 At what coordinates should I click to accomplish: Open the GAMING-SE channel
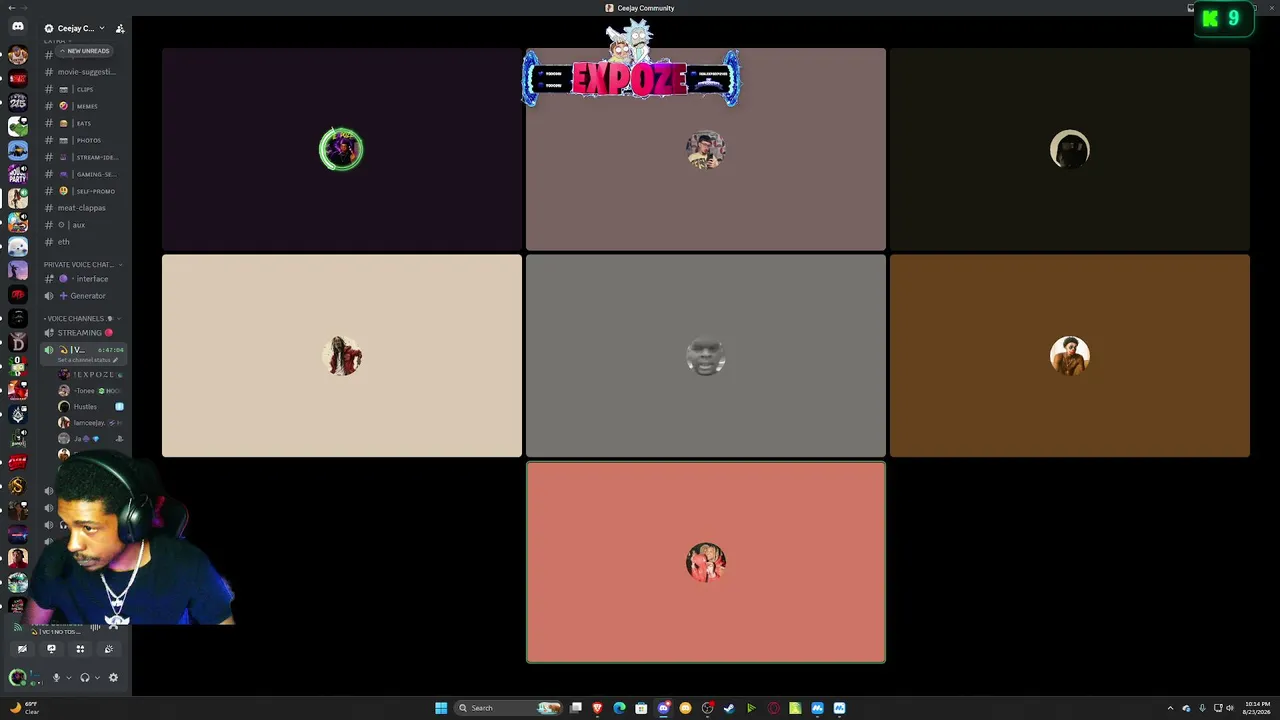[84, 174]
